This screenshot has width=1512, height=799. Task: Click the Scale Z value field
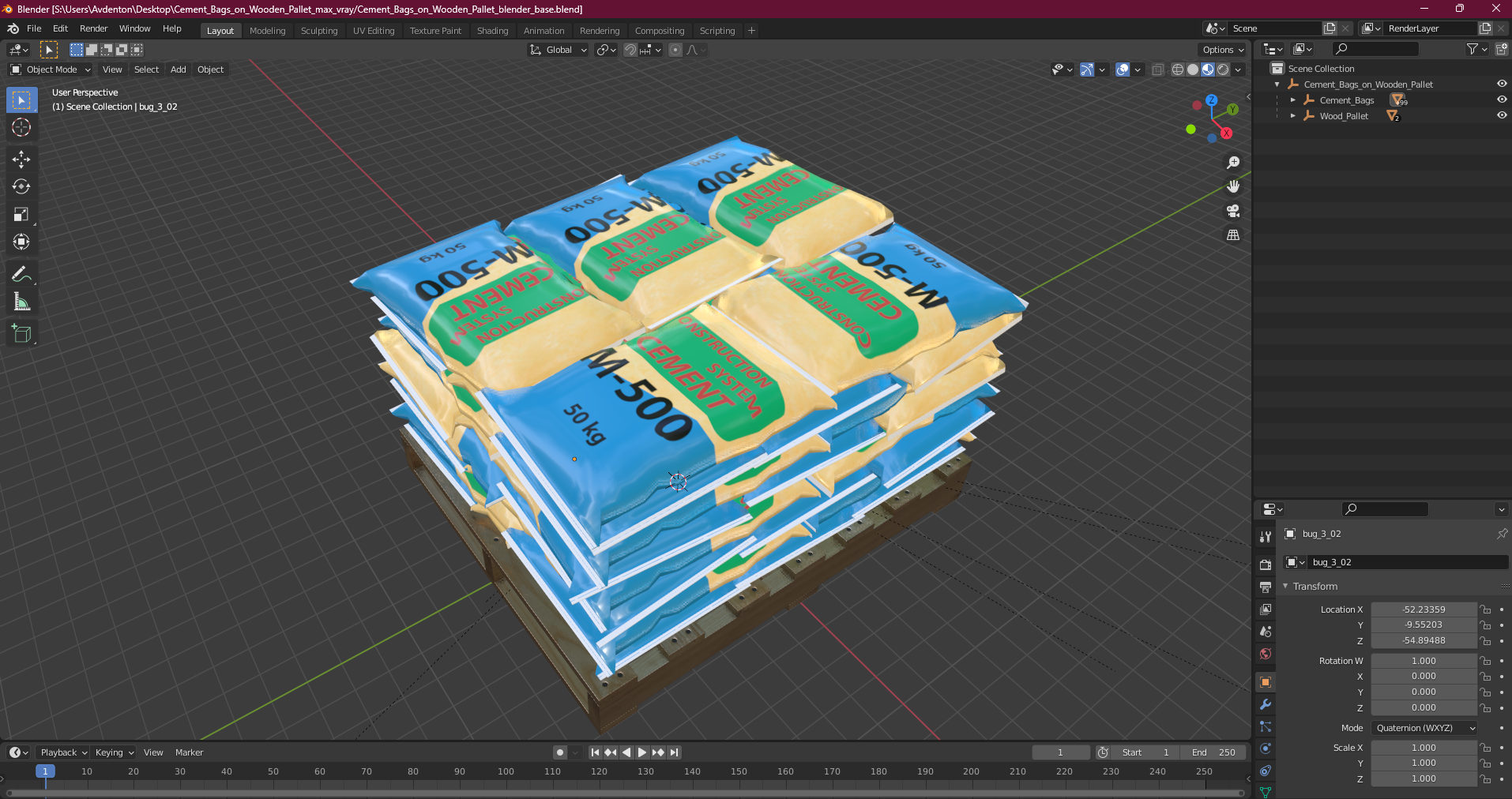(1424, 778)
